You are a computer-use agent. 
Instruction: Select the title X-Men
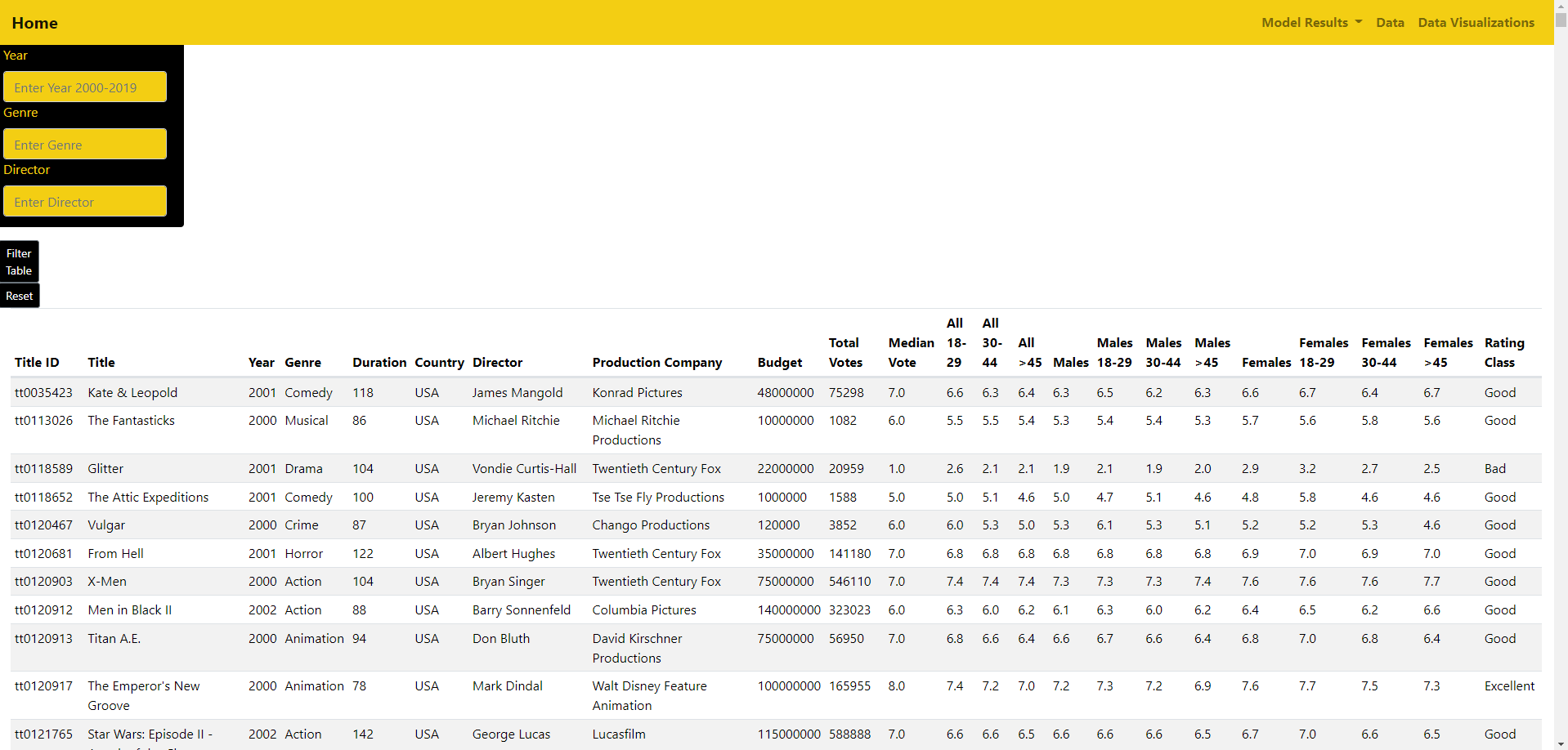point(107,581)
